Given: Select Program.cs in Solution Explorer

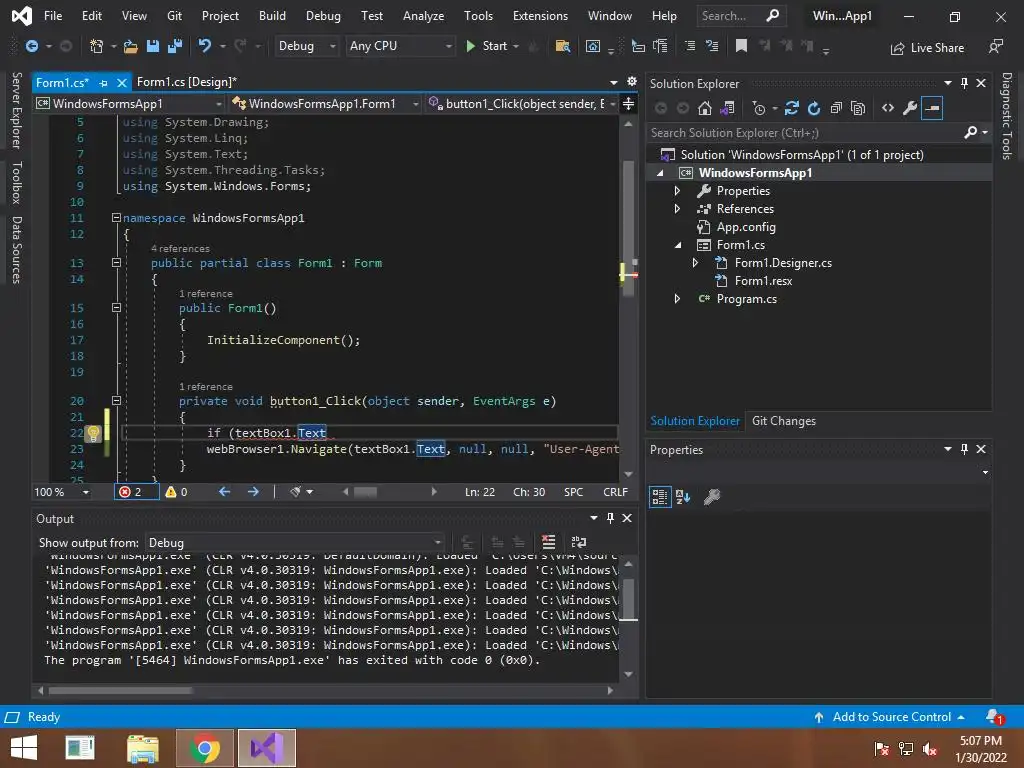Looking at the screenshot, I should (x=746, y=299).
